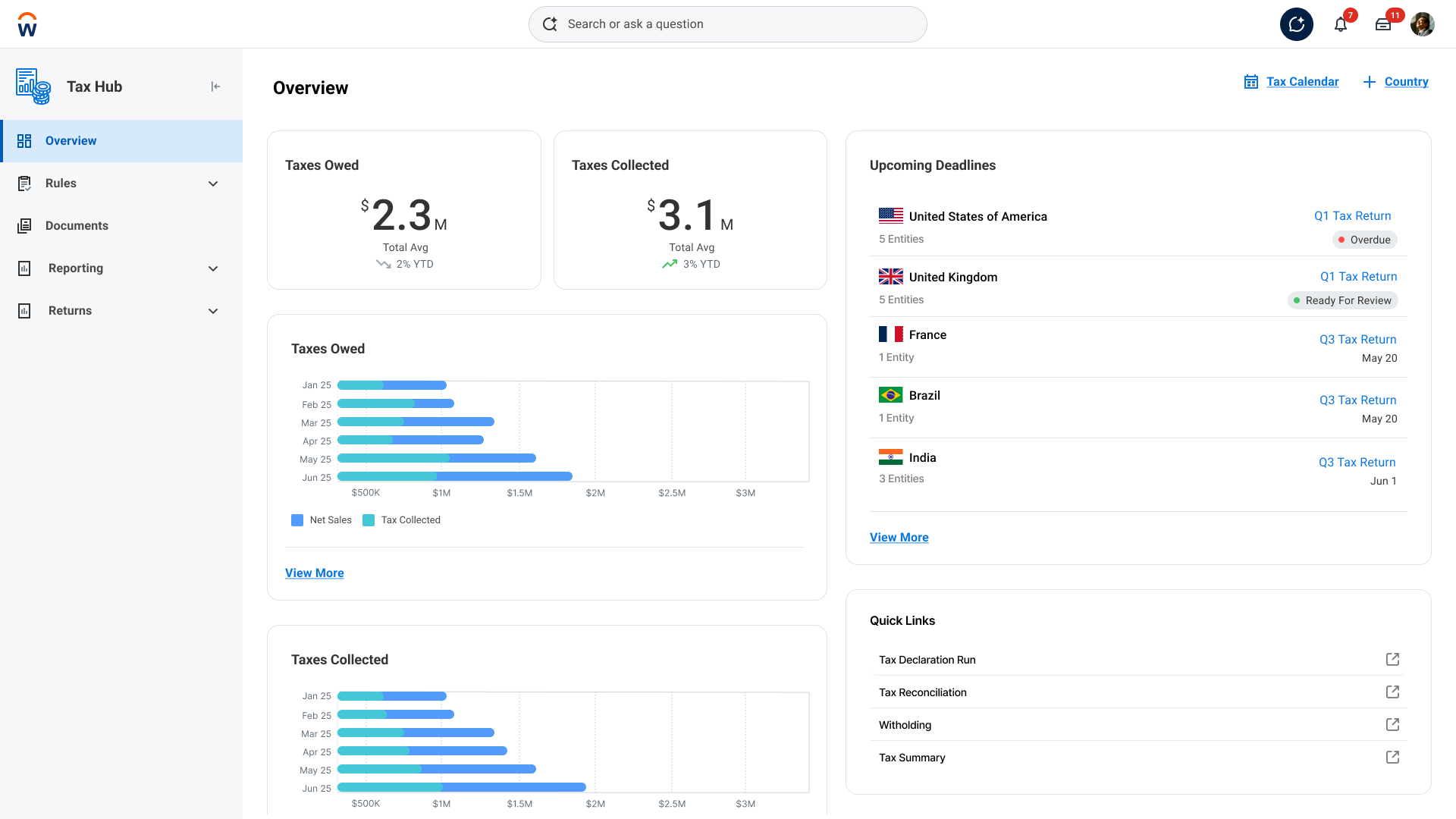The image size is (1456, 819).
Task: Select Documents in the sidebar
Action: (x=77, y=226)
